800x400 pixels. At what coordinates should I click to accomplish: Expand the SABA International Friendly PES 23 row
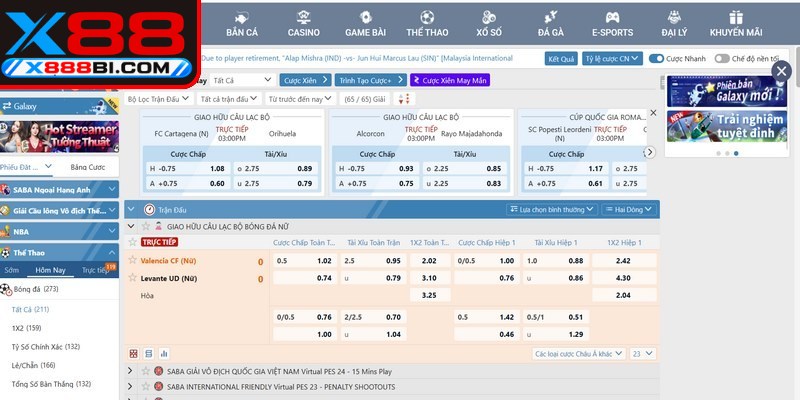(130, 387)
